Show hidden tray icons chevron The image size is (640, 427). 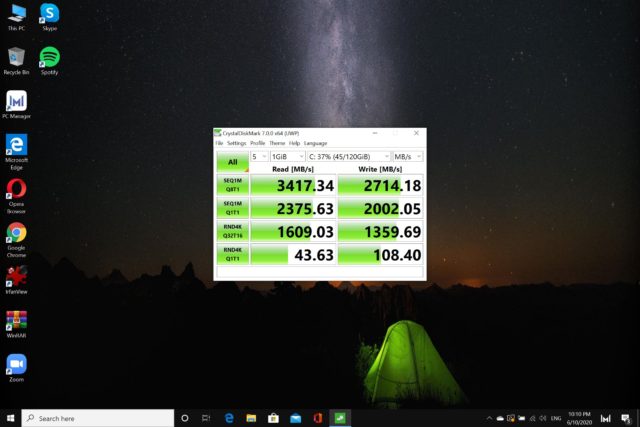click(489, 418)
